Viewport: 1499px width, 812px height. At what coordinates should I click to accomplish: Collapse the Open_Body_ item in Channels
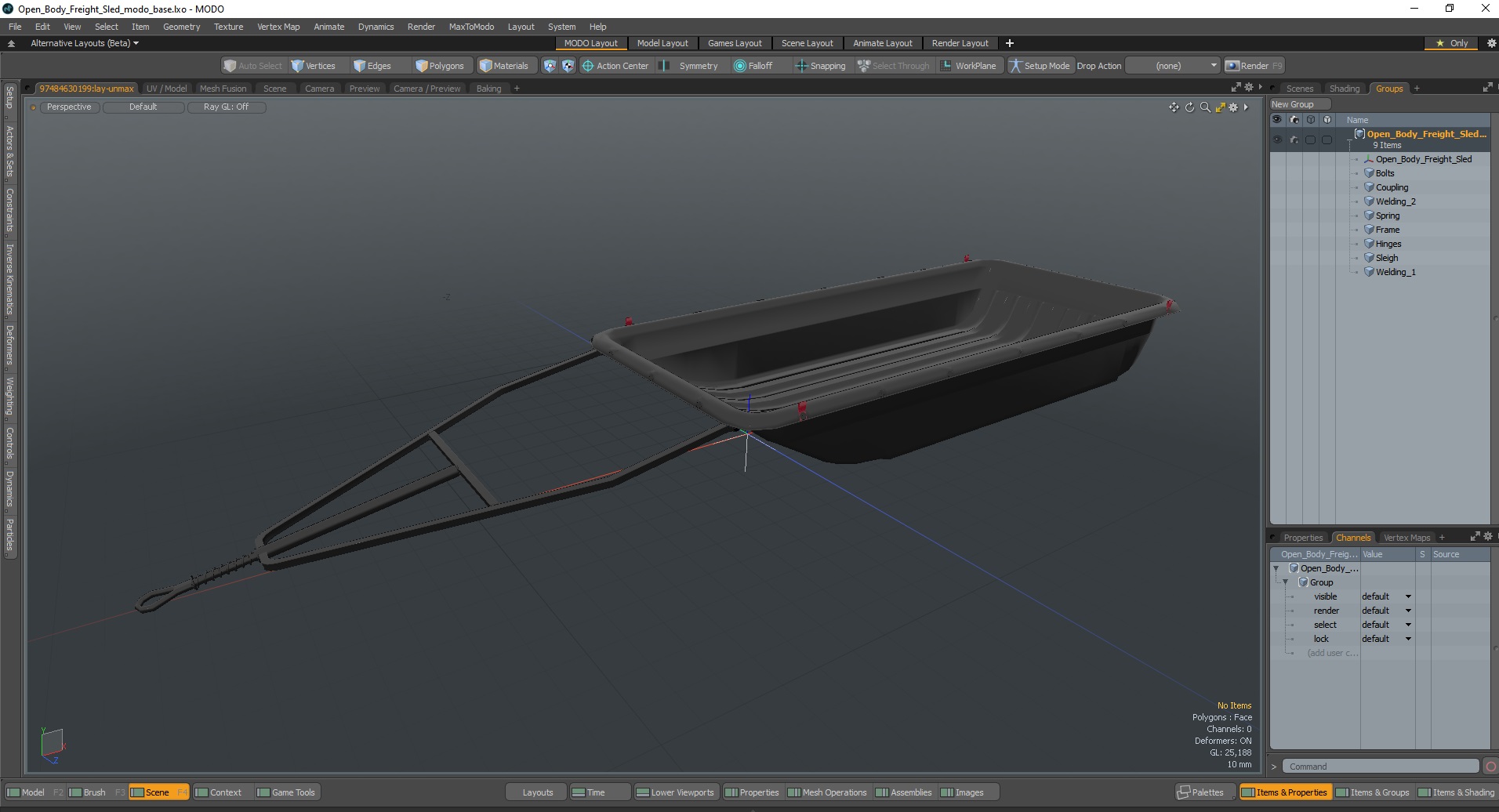point(1276,568)
